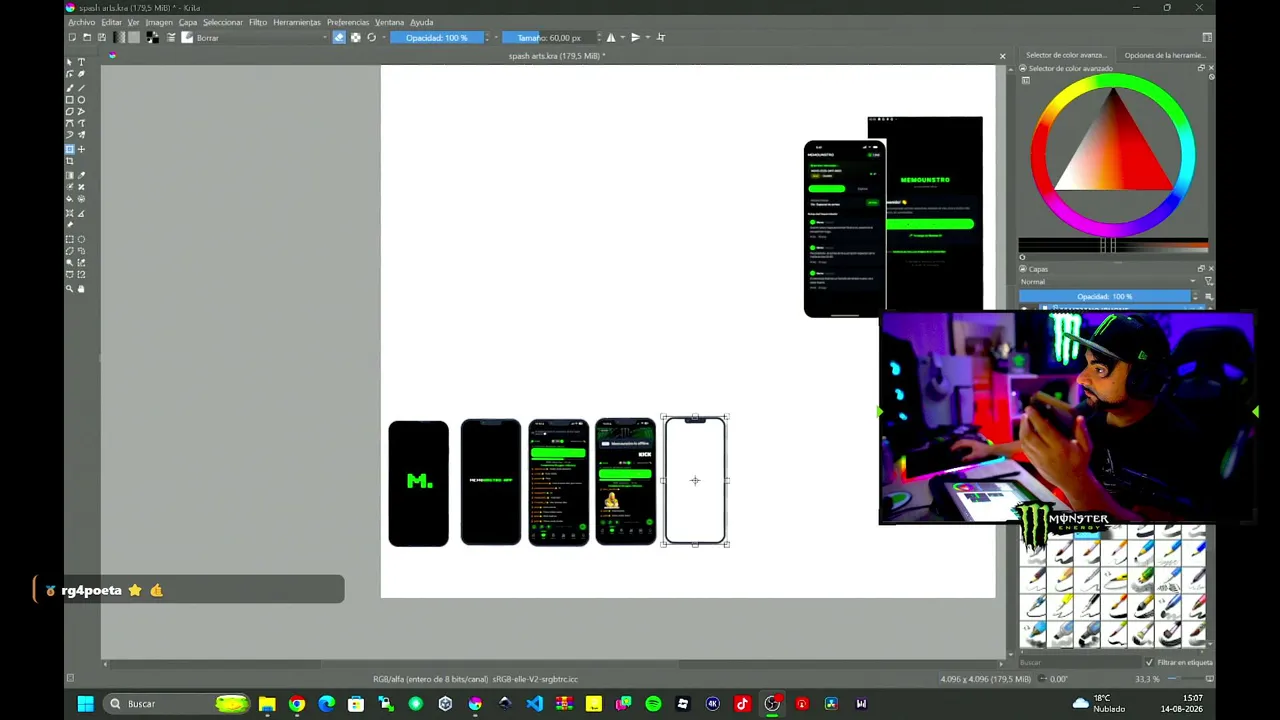
Task: Click the Buscar field in brush presets
Action: (x=1080, y=662)
